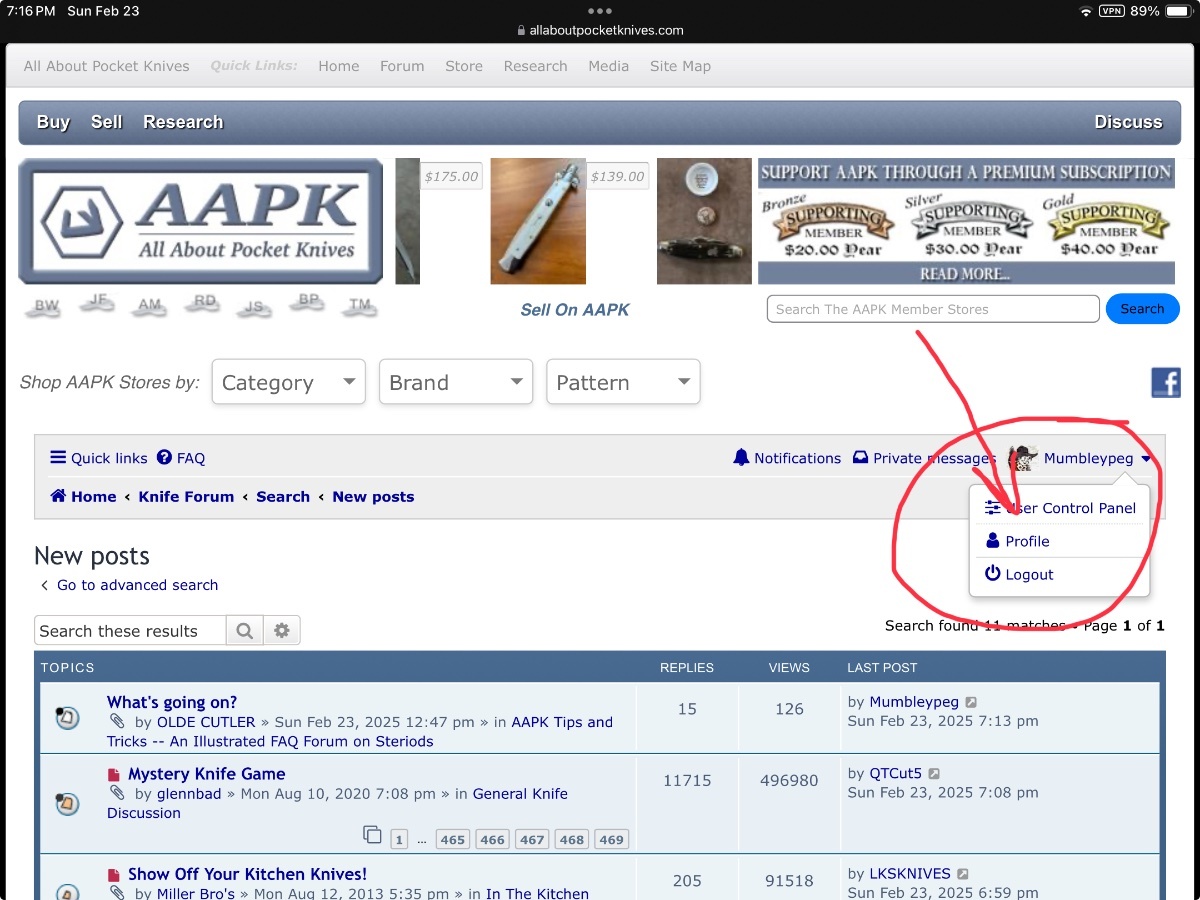The image size is (1200, 900).
Task: Click the multipage icon in Mystery Knife Game
Action: pos(372,836)
